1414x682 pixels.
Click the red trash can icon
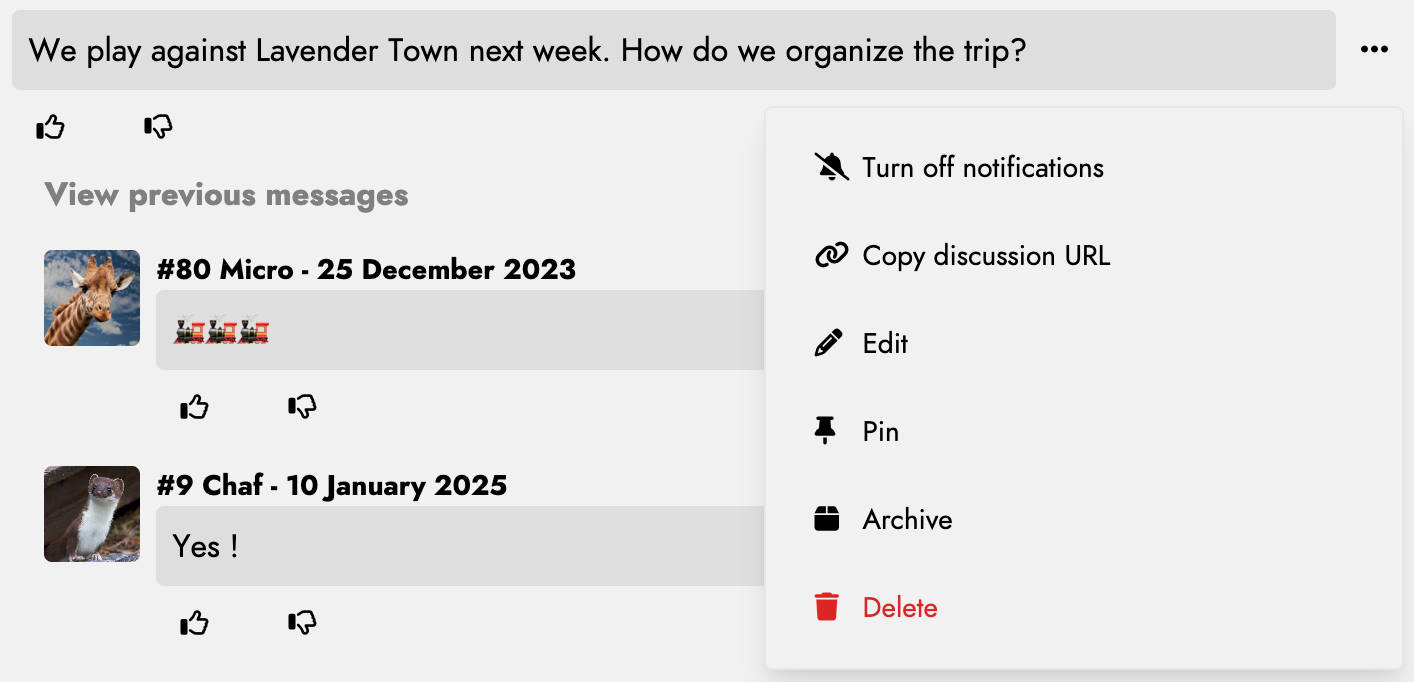(826, 607)
